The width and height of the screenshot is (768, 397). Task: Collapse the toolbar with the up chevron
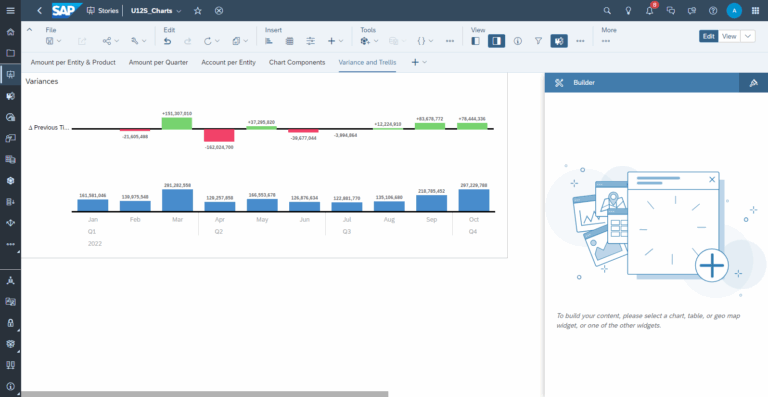pos(29,30)
